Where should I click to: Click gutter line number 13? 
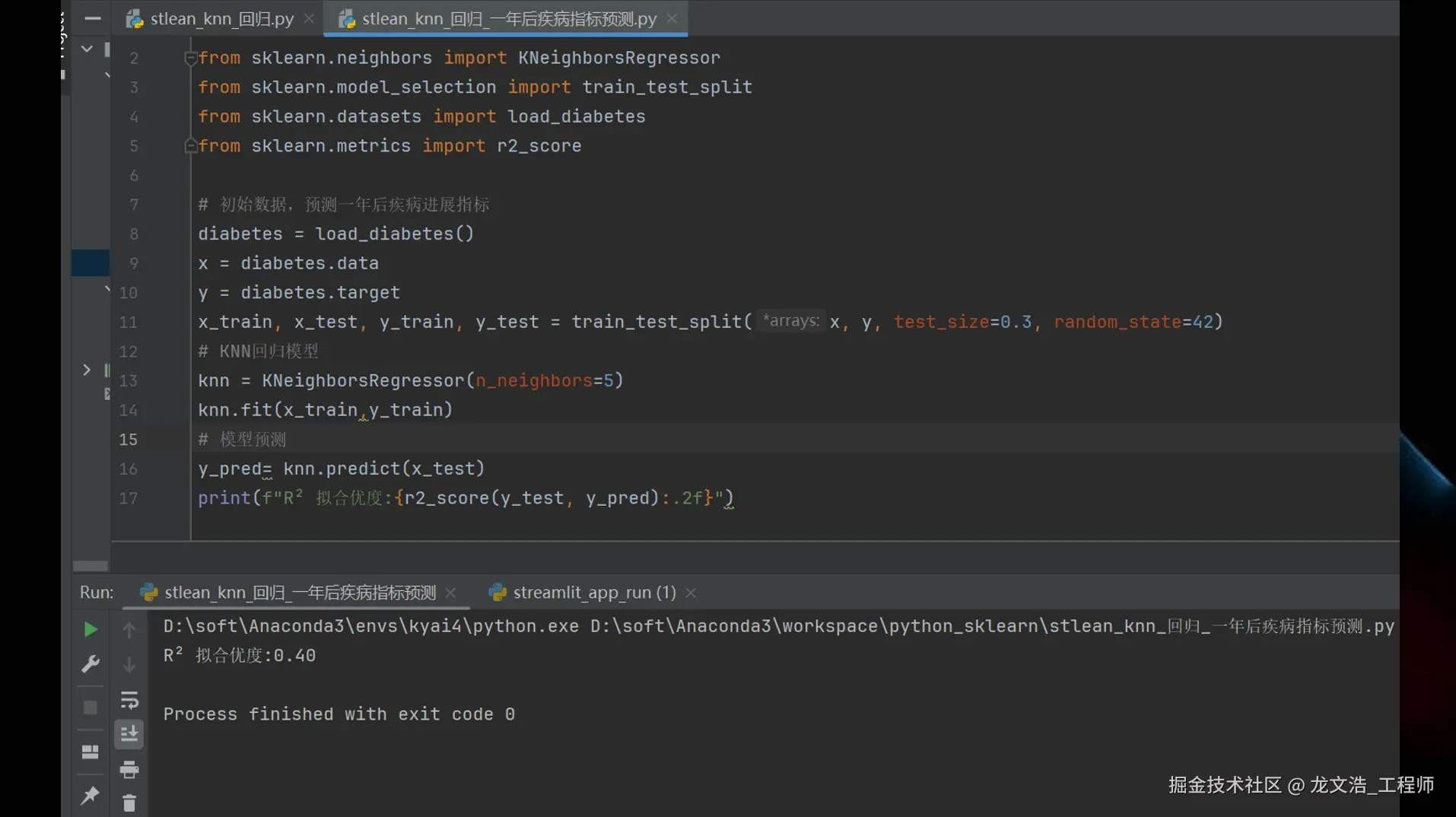(x=128, y=380)
